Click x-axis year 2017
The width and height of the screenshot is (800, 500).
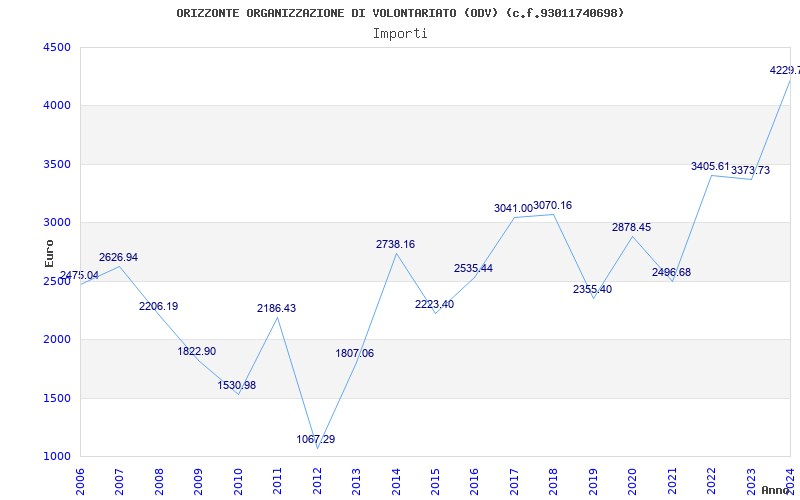click(514, 482)
